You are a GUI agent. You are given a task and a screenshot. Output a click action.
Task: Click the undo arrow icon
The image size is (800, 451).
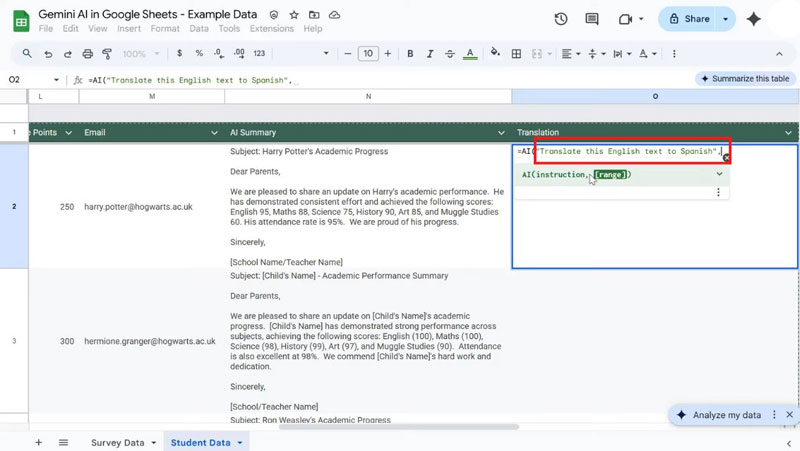click(x=48, y=53)
